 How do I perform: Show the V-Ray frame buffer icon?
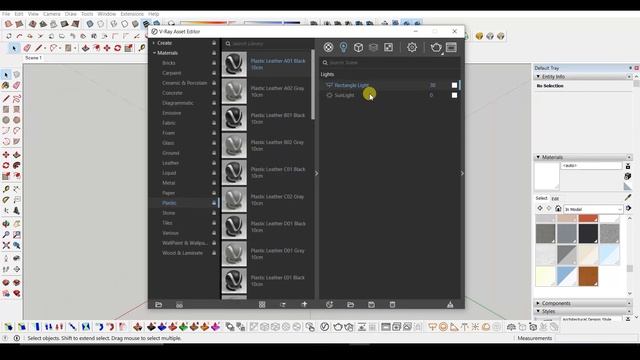click(451, 47)
